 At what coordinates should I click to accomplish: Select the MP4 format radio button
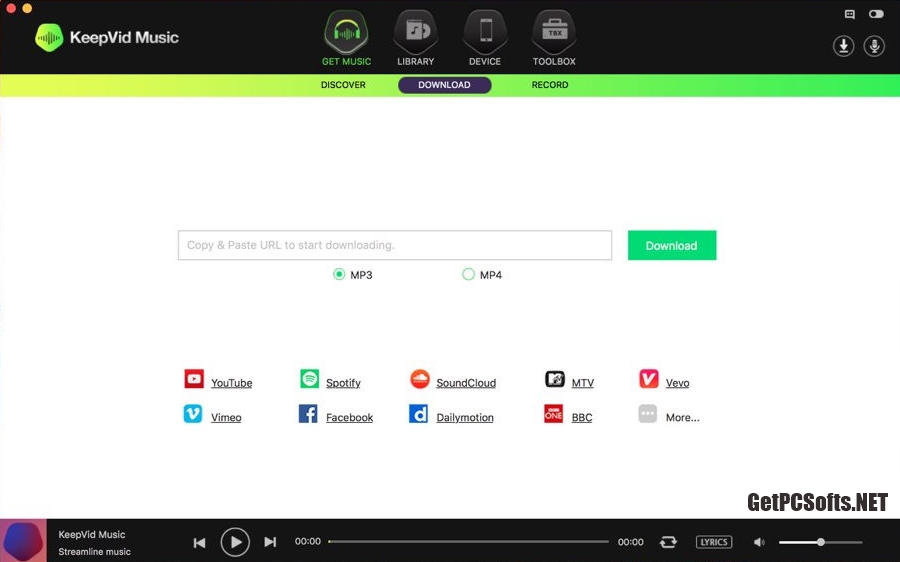pyautogui.click(x=468, y=274)
